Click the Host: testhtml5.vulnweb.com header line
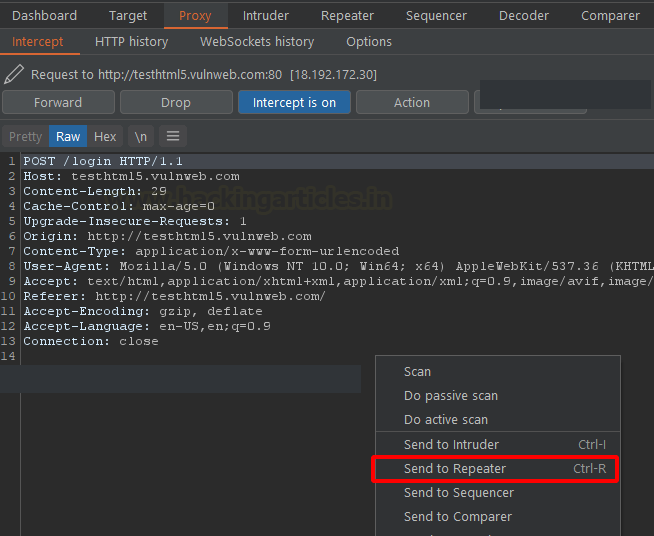Image resolution: width=654 pixels, height=536 pixels. click(131, 176)
